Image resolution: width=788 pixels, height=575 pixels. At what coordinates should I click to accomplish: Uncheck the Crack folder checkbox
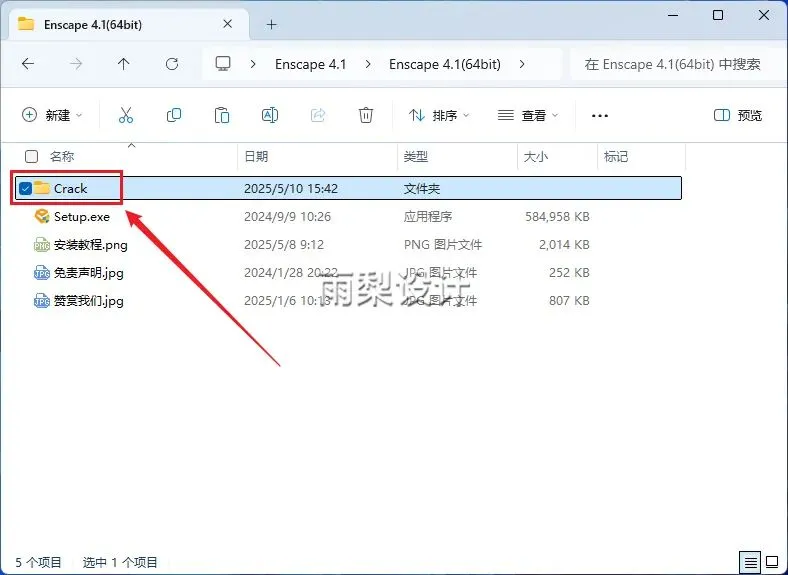point(25,188)
